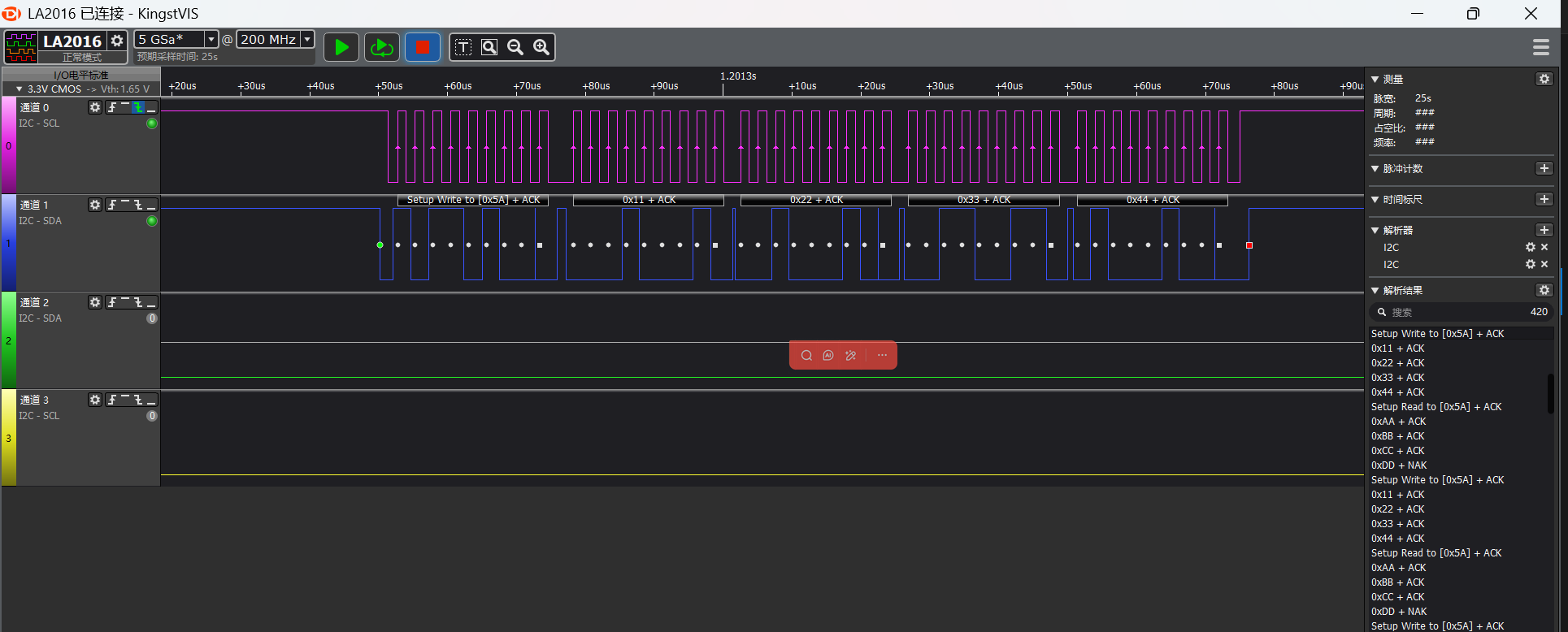Open the 200 MHz sample rate dropdown
The image size is (1568, 632).
[x=307, y=39]
